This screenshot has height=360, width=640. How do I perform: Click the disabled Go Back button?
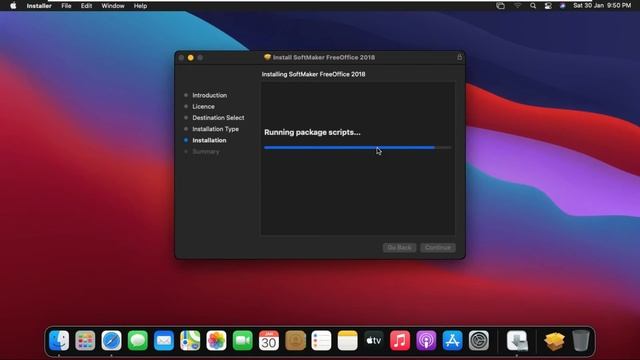399,247
